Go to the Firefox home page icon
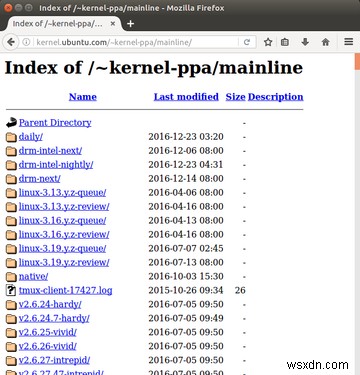 pos(326,42)
